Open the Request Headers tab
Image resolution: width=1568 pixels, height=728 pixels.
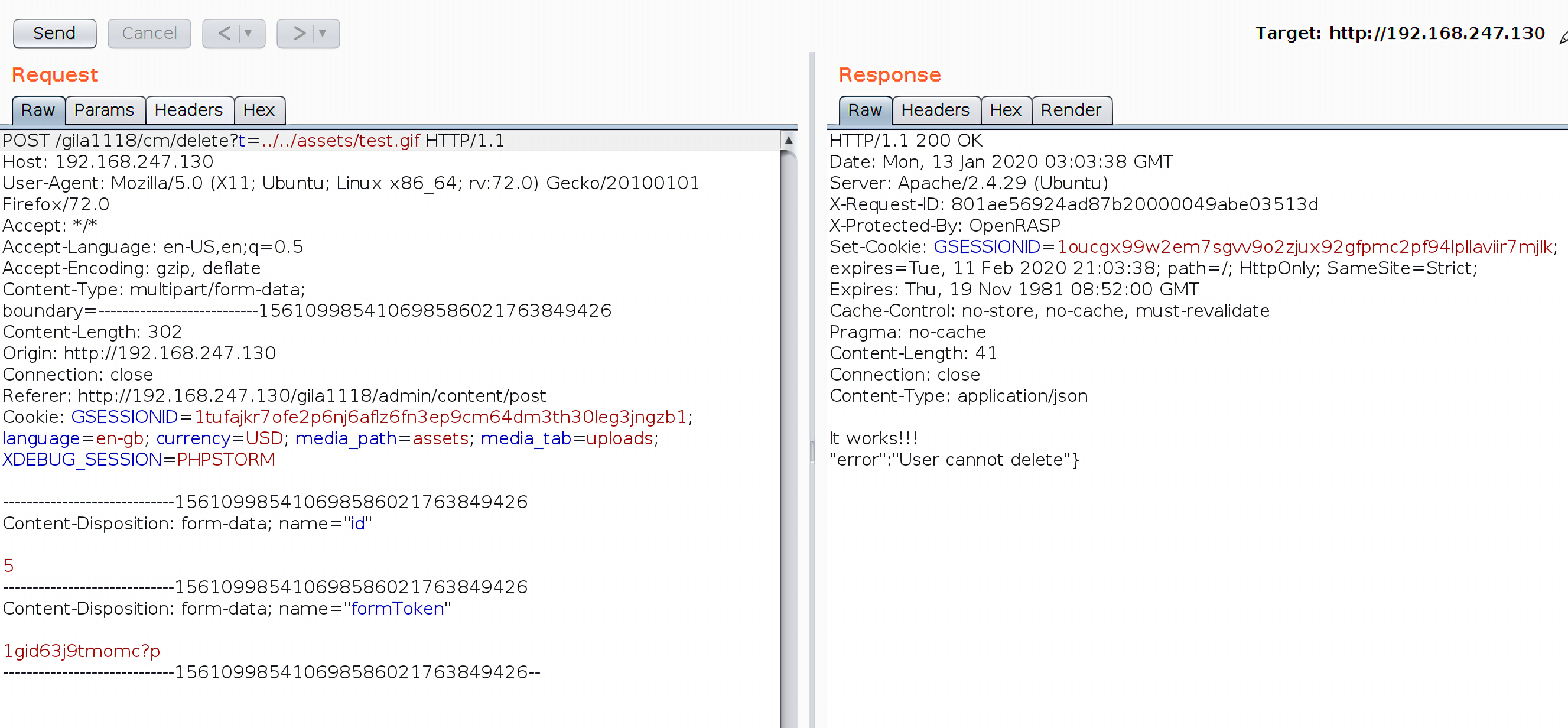pos(188,110)
